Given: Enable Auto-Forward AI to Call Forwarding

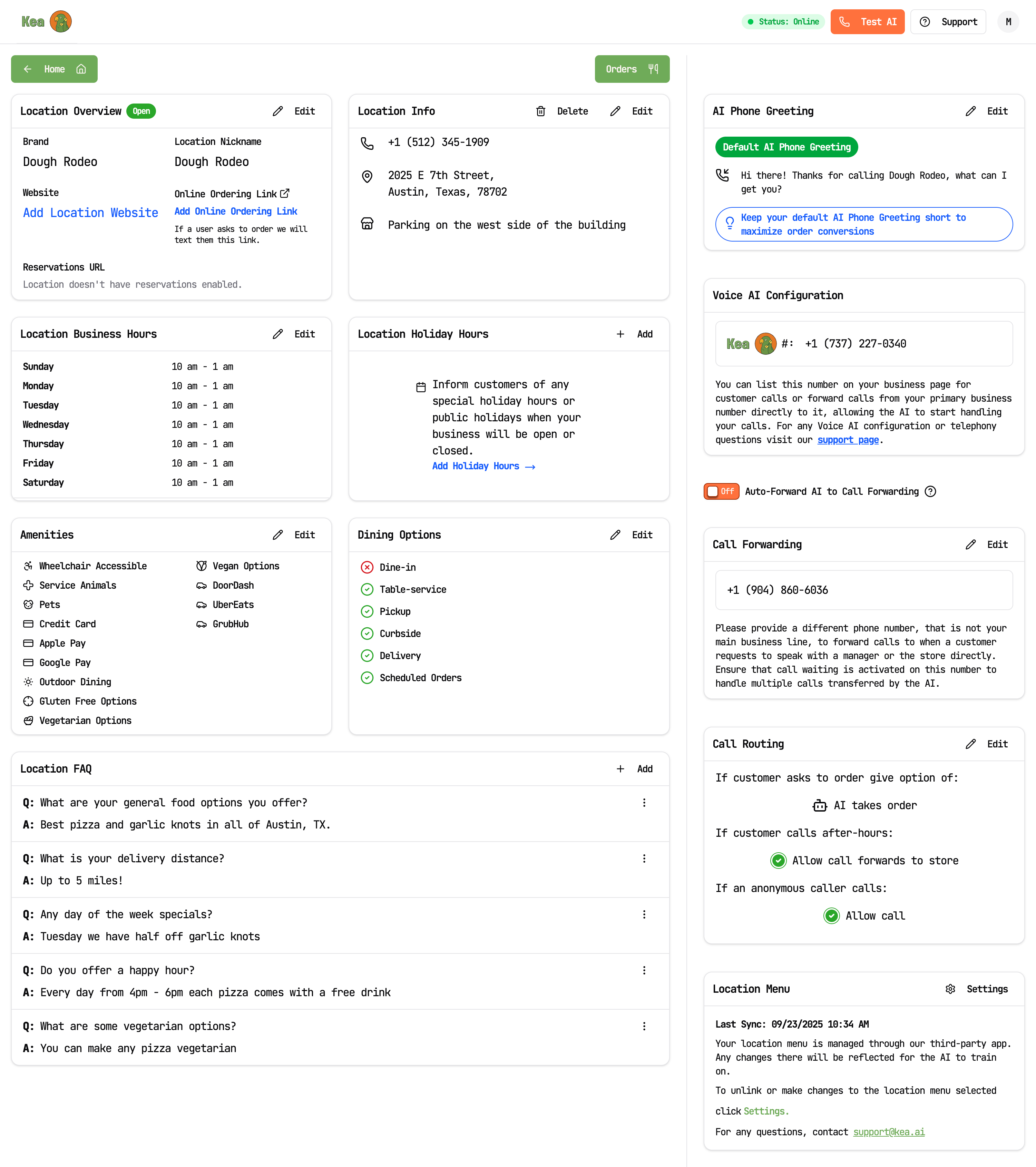Looking at the screenshot, I should tap(721, 491).
